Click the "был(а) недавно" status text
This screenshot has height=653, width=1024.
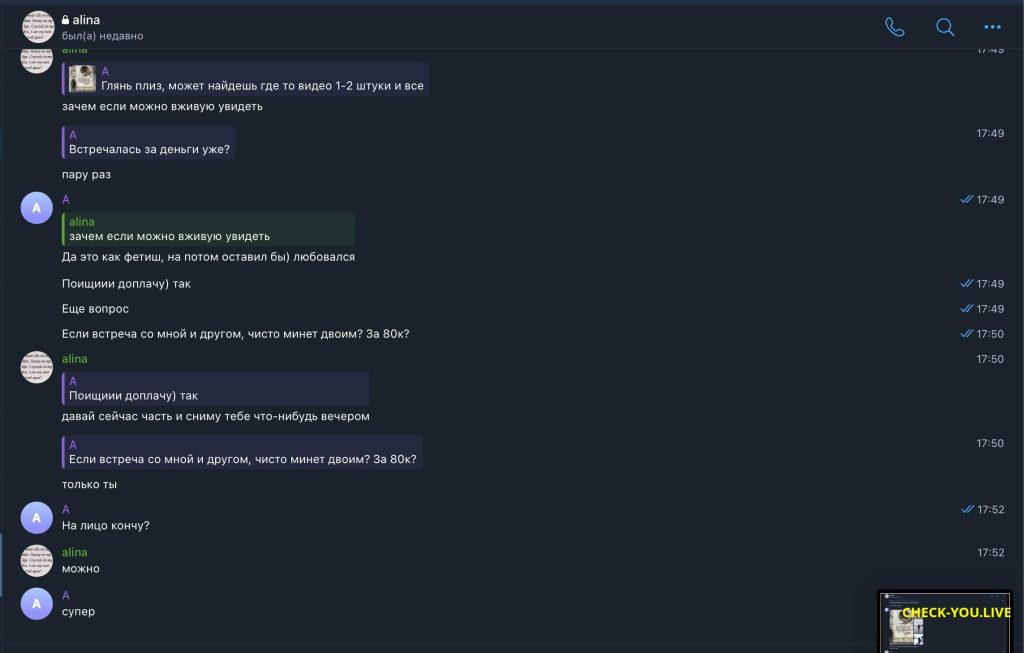click(102, 36)
